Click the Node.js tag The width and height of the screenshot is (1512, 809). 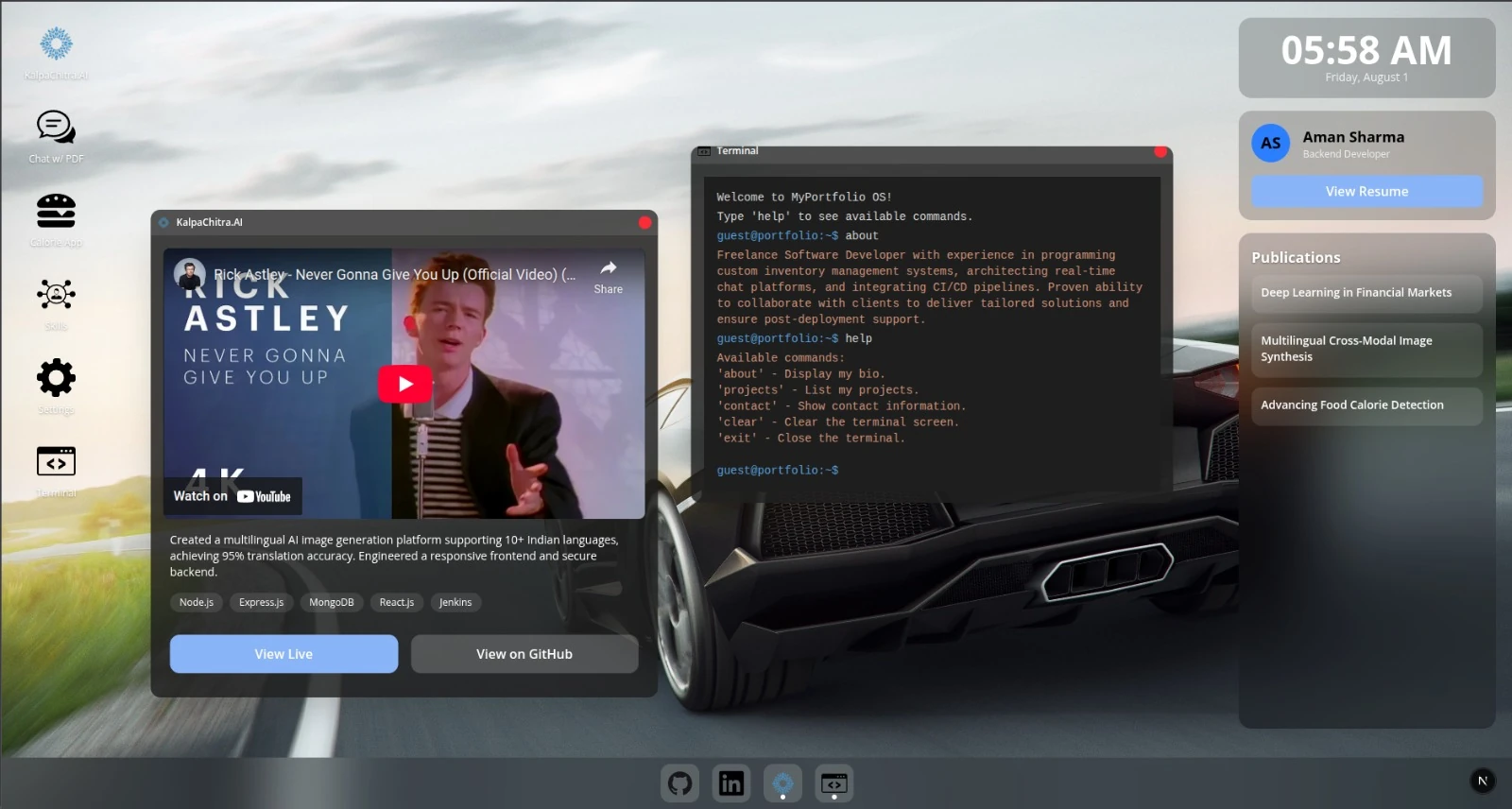pyautogui.click(x=197, y=602)
